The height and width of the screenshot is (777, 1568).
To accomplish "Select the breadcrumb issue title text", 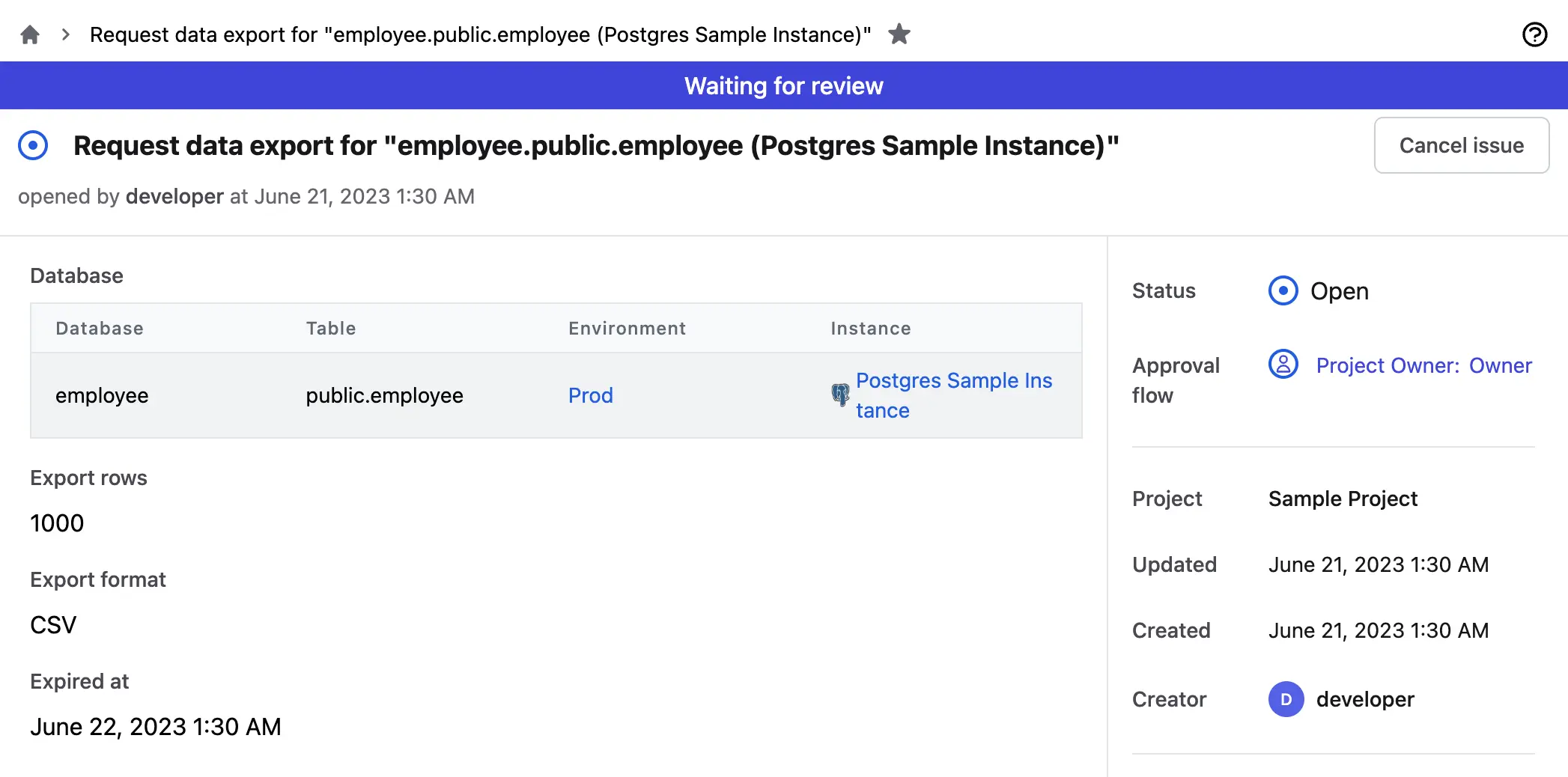I will (x=480, y=34).
